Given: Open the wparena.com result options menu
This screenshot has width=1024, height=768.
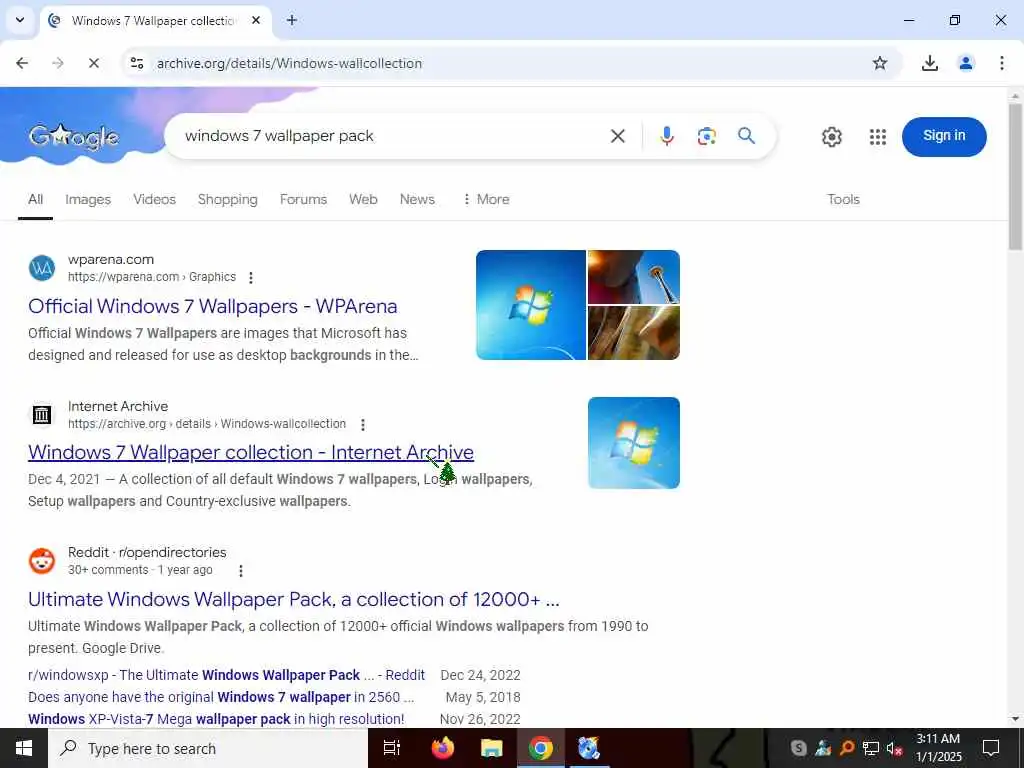Looking at the screenshot, I should click(251, 278).
